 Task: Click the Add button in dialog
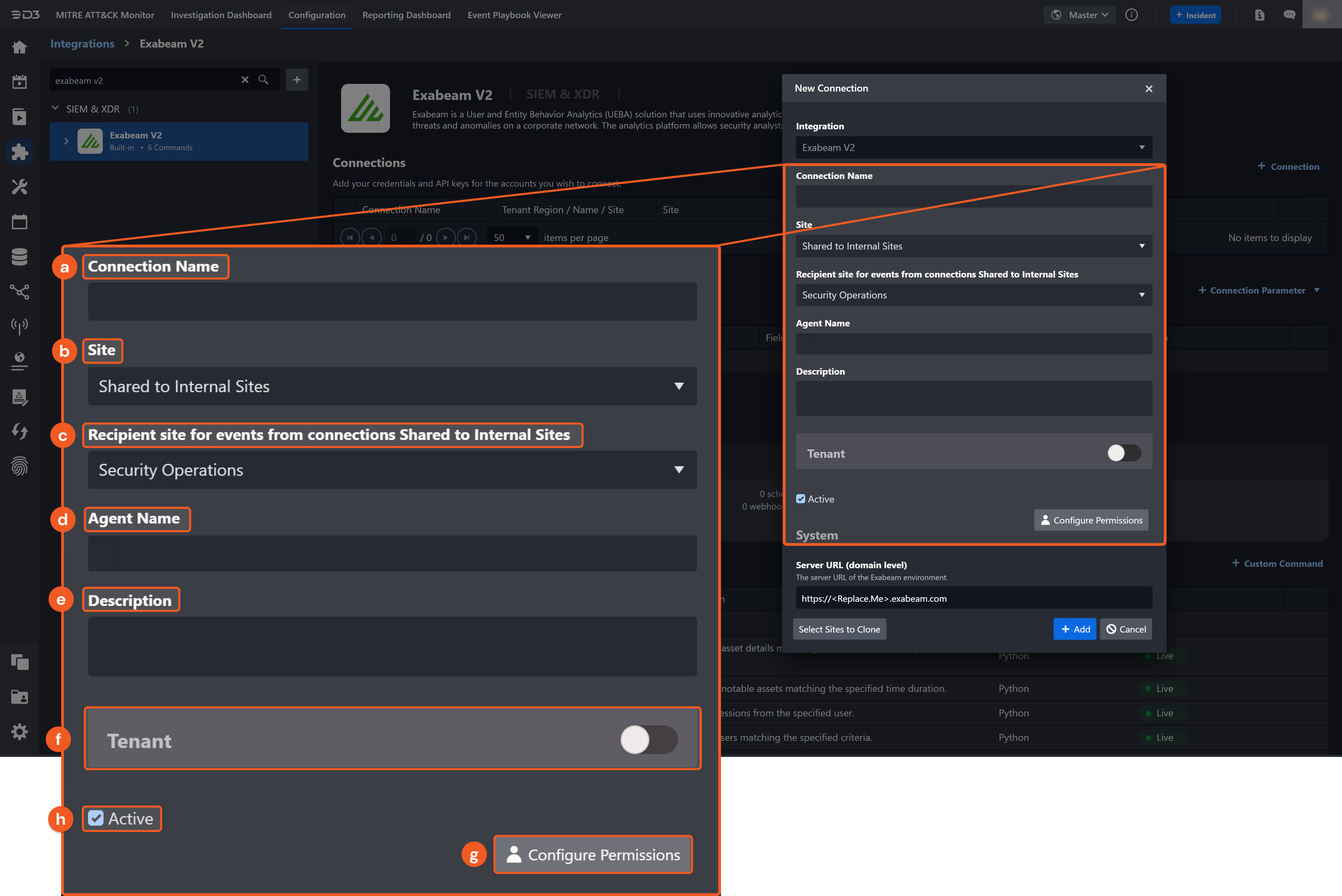click(1074, 629)
